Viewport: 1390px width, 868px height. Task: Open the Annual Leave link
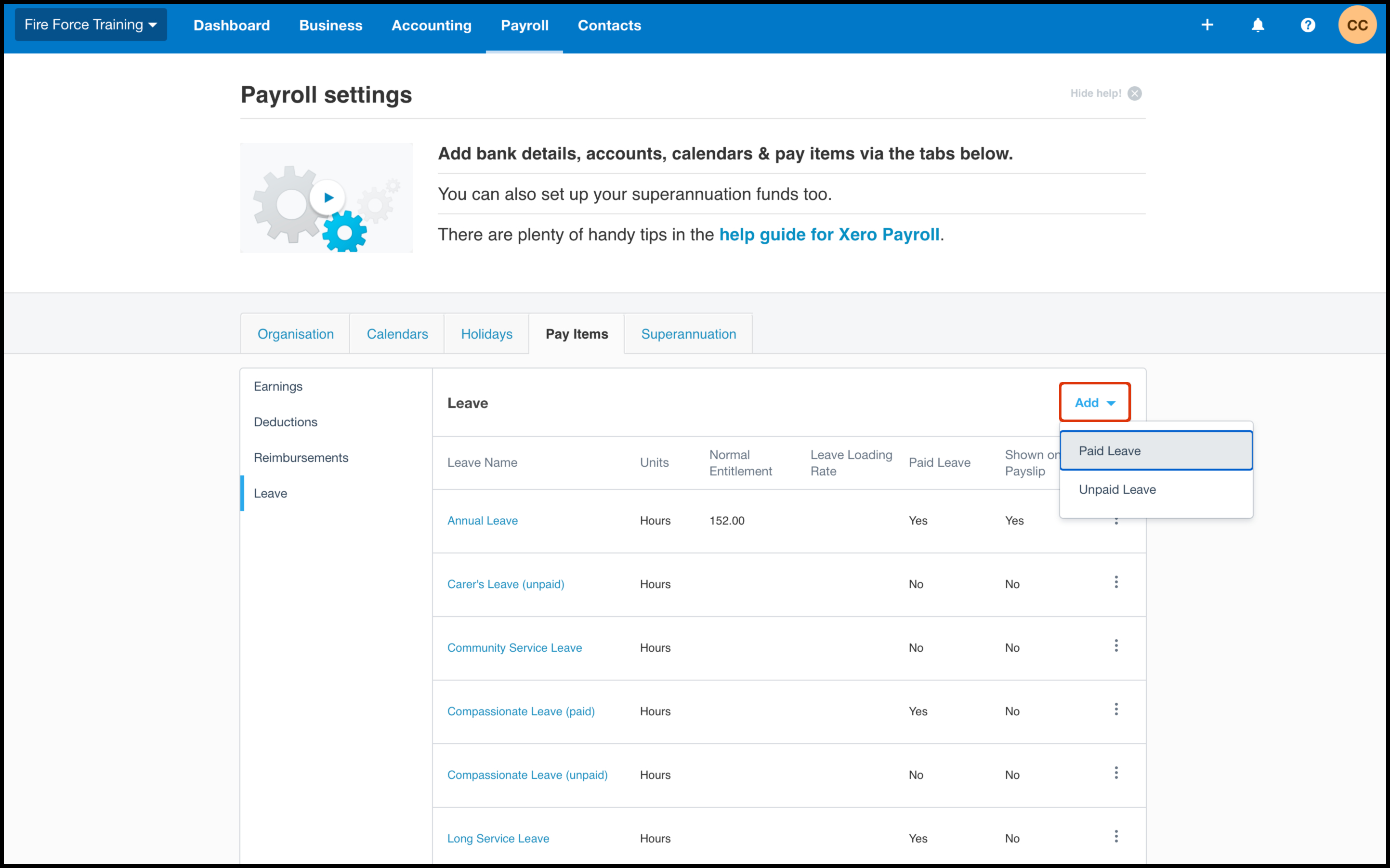pos(482,520)
